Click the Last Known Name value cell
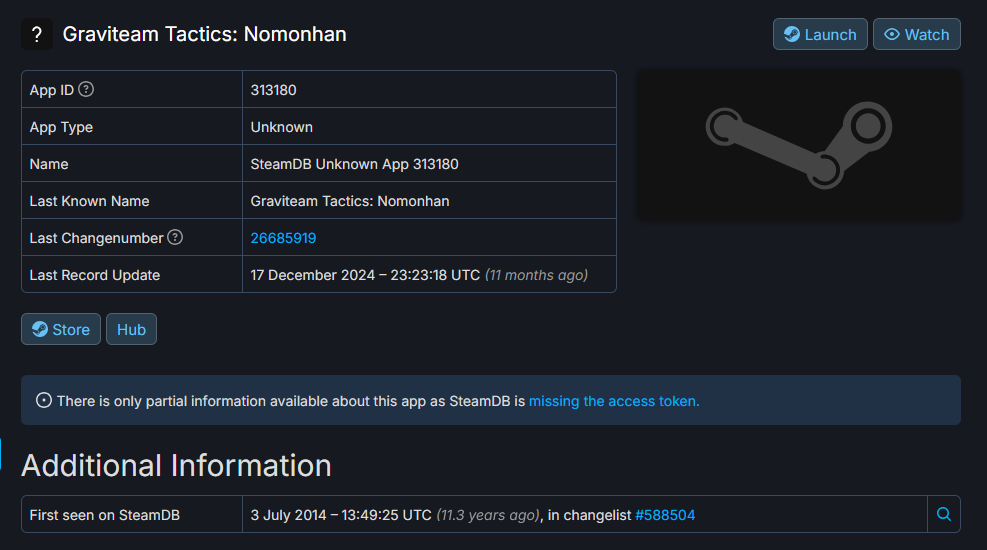This screenshot has width=987, height=550. (x=350, y=201)
